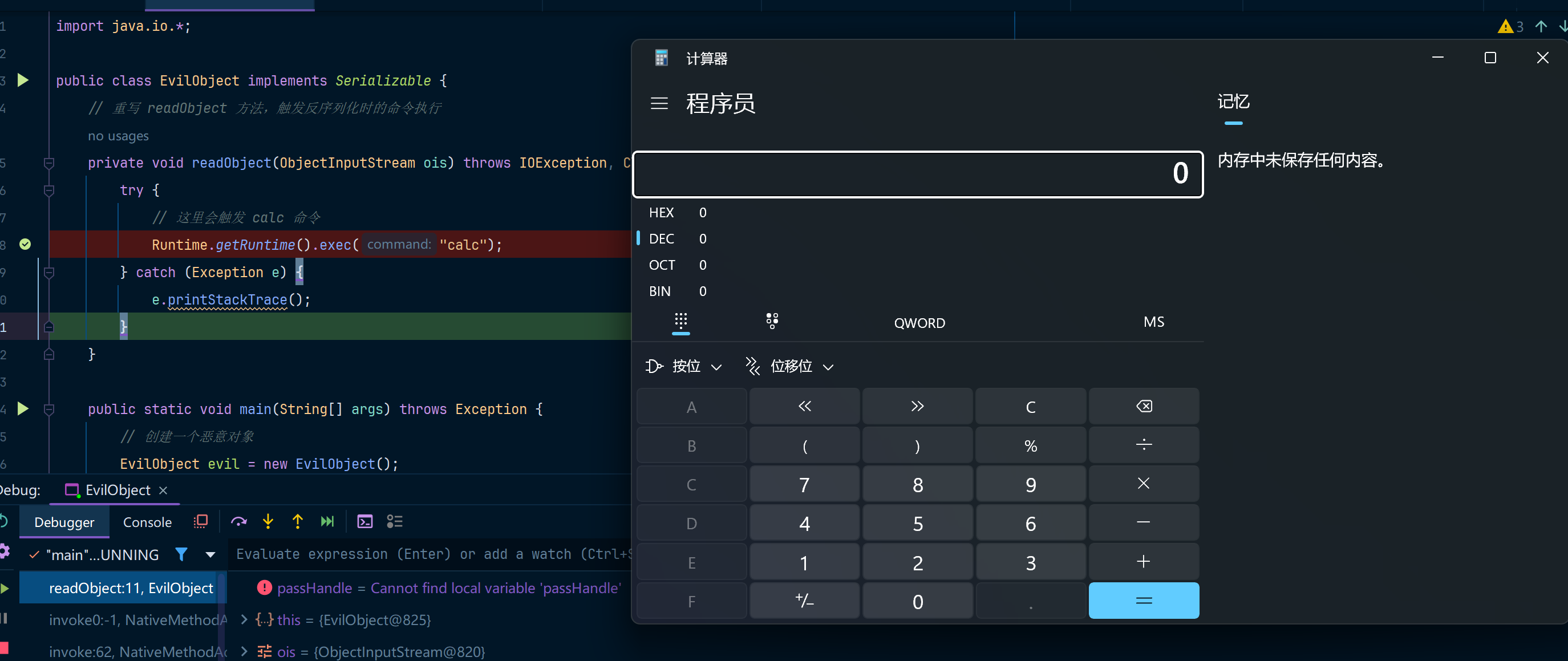Click the divide operator key

pos(1143,445)
